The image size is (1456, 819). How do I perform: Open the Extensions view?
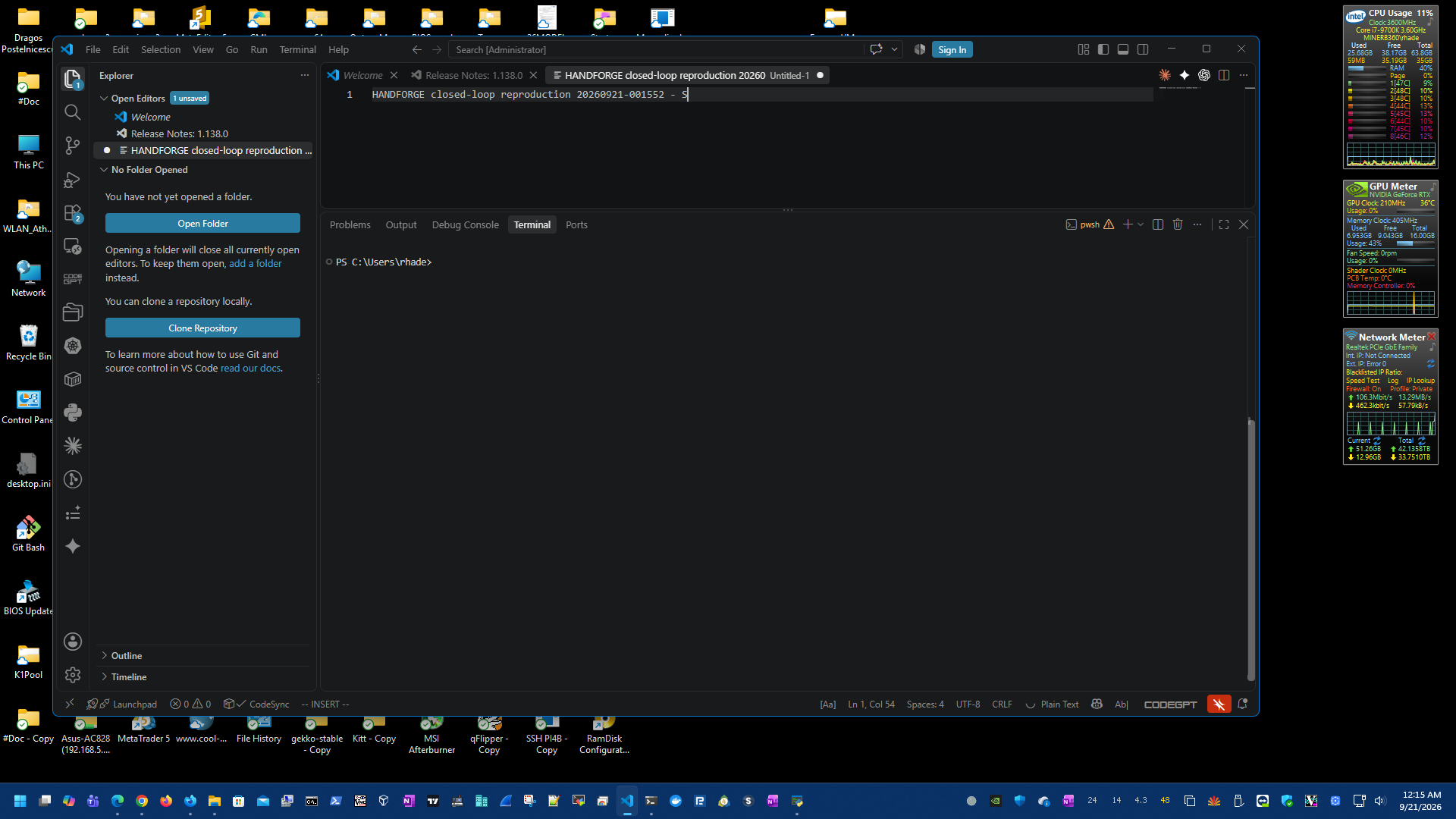[73, 213]
